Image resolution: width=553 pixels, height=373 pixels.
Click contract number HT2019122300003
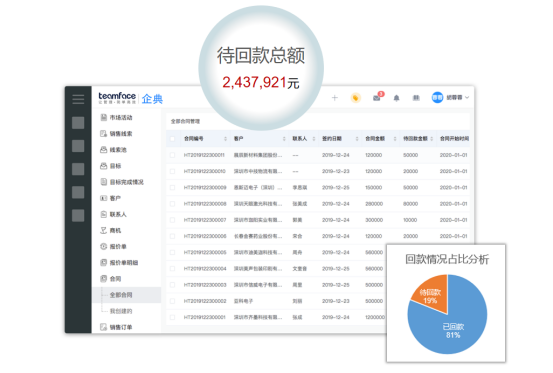(x=205, y=285)
